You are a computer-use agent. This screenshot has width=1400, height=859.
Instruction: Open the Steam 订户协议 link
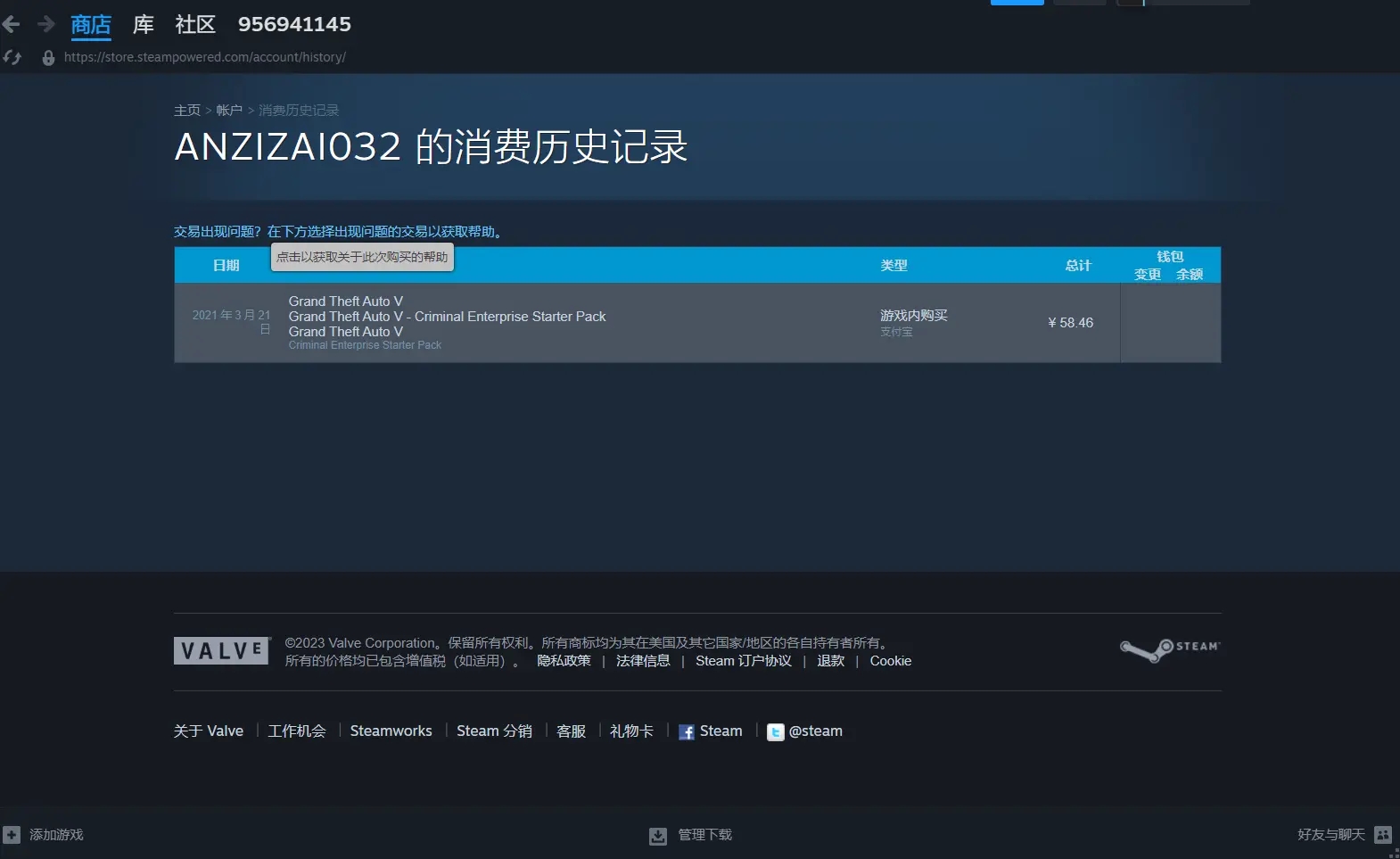pos(744,661)
